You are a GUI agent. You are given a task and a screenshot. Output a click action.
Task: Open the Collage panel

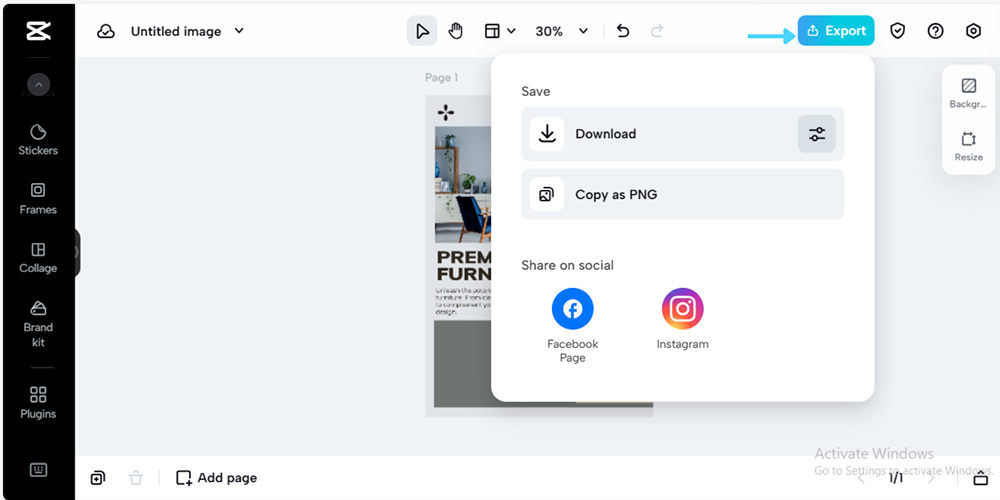(38, 257)
